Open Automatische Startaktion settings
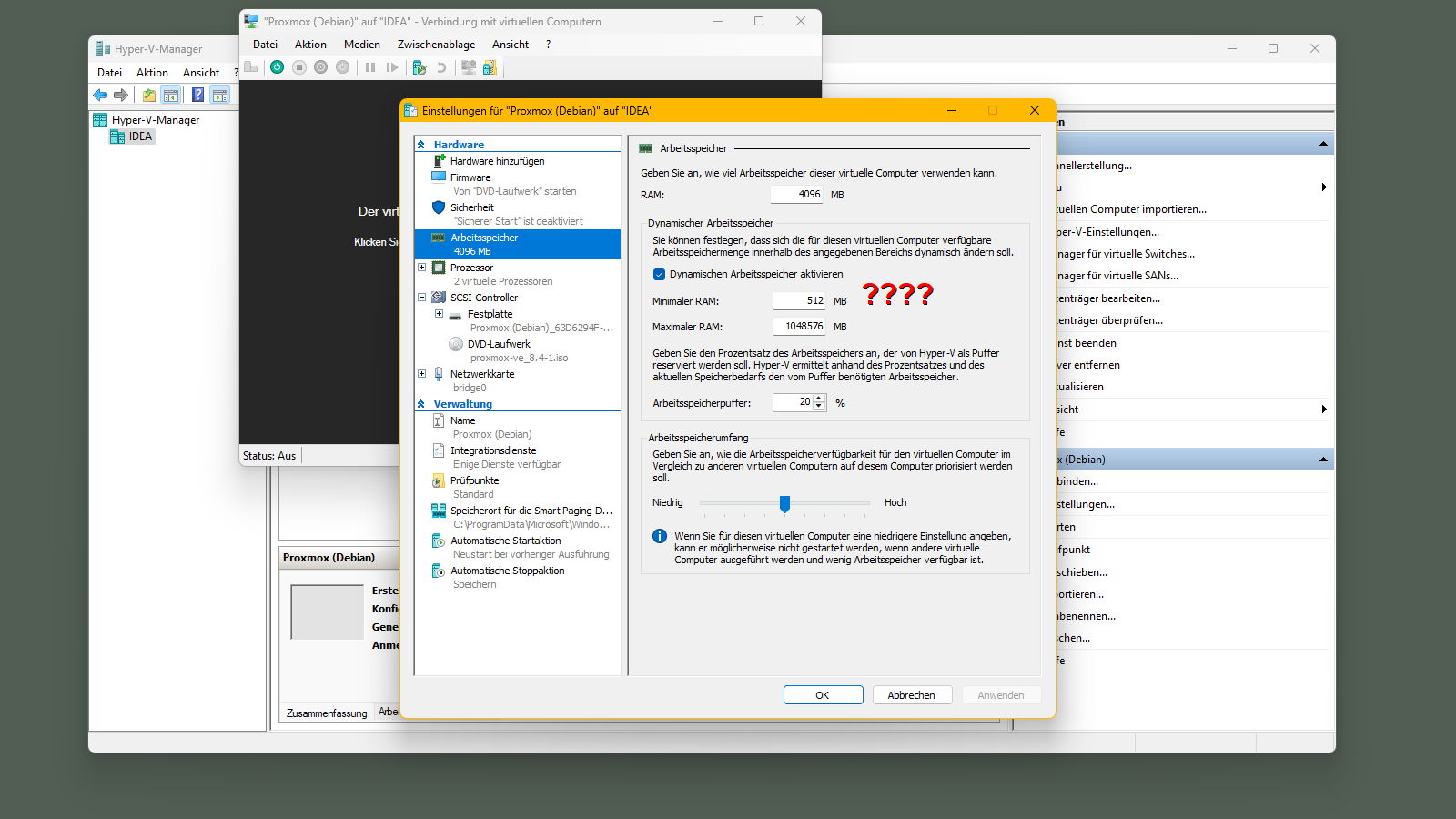The height and width of the screenshot is (819, 1456). pos(505,541)
